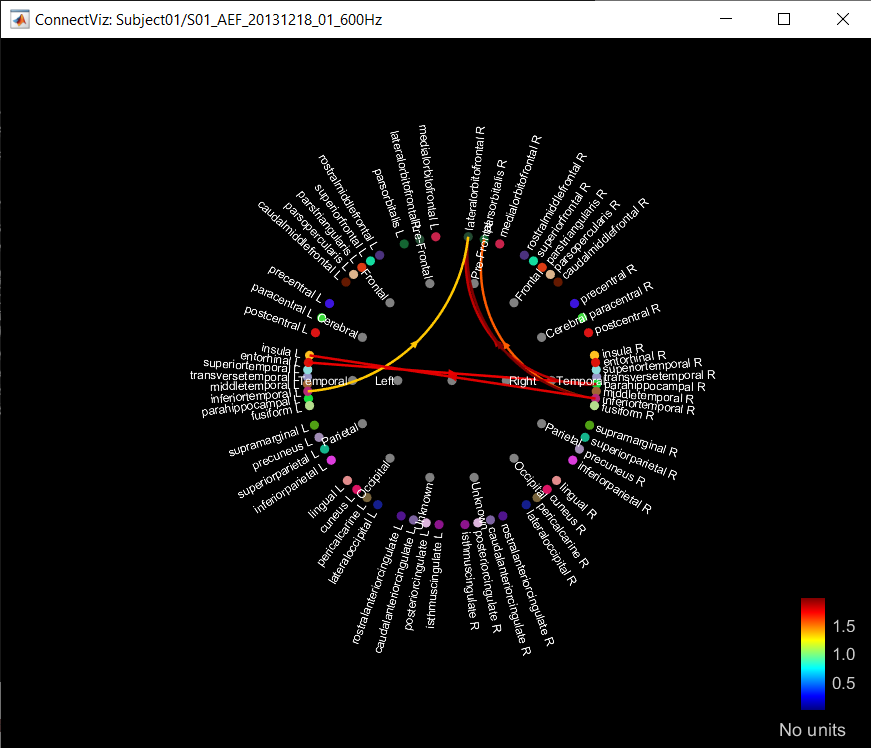Select the isthmuscingulate R node
Image resolution: width=871 pixels, height=748 pixels.
coord(465,525)
